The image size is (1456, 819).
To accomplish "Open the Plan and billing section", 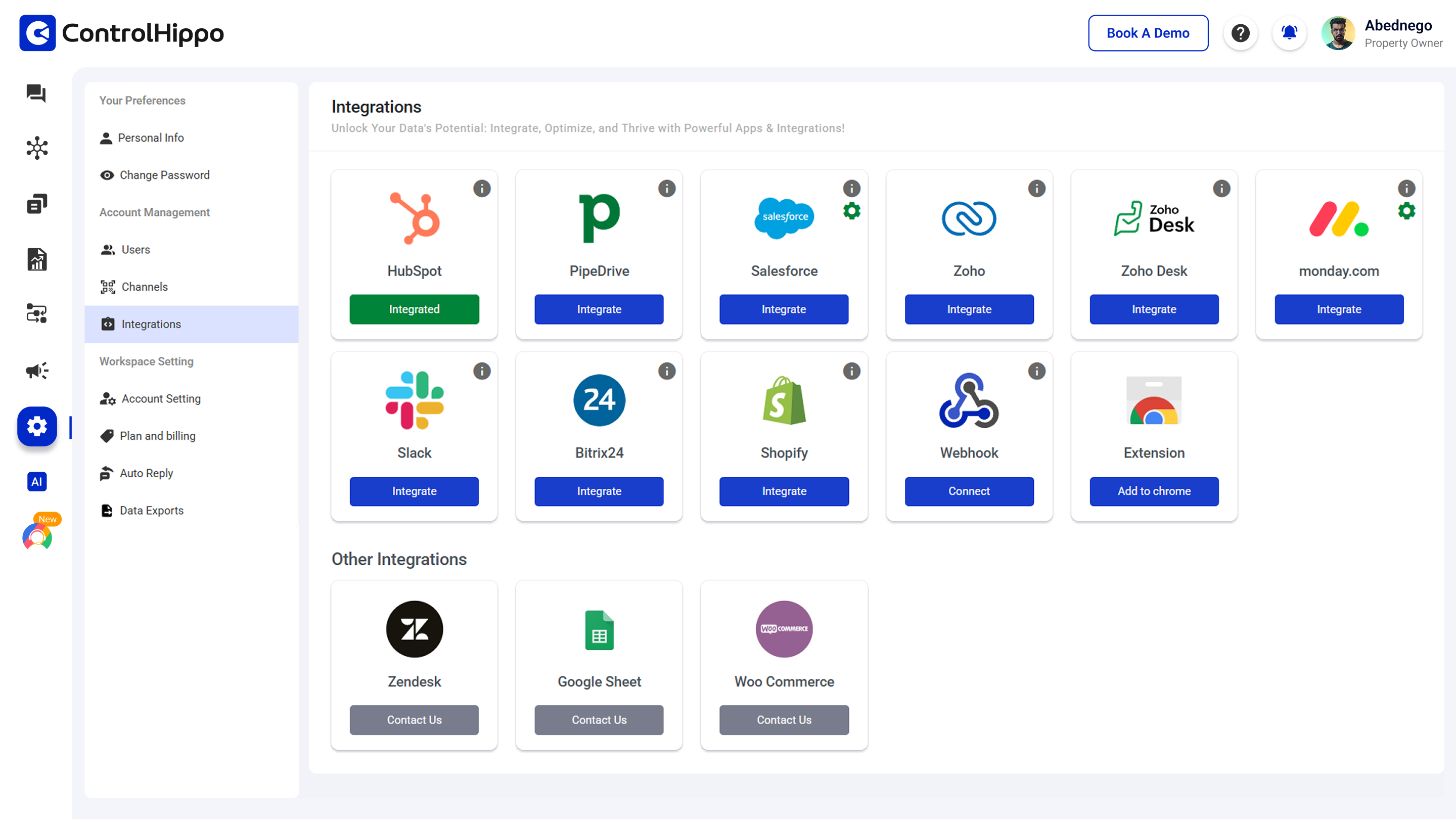I will [157, 436].
